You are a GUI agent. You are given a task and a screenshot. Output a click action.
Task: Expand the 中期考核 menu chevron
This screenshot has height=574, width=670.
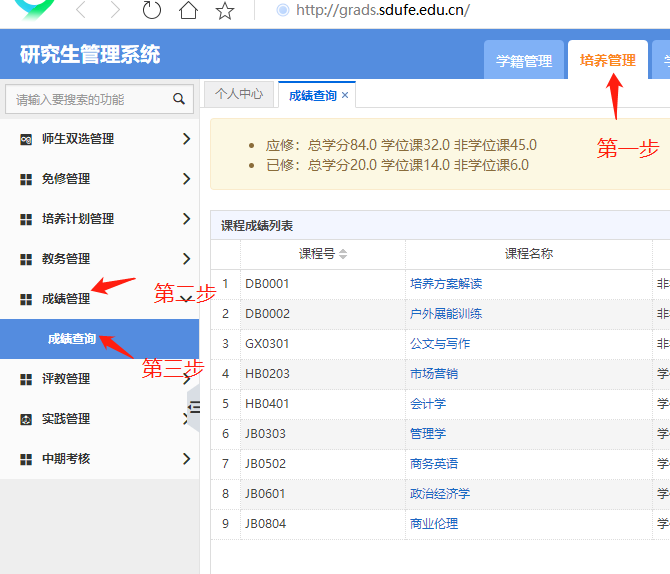pos(186,459)
